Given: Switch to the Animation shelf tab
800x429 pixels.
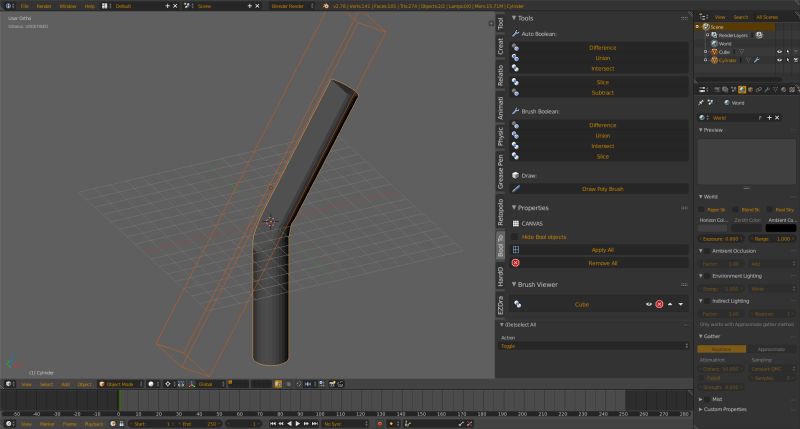Looking at the screenshot, I should click(x=501, y=108).
